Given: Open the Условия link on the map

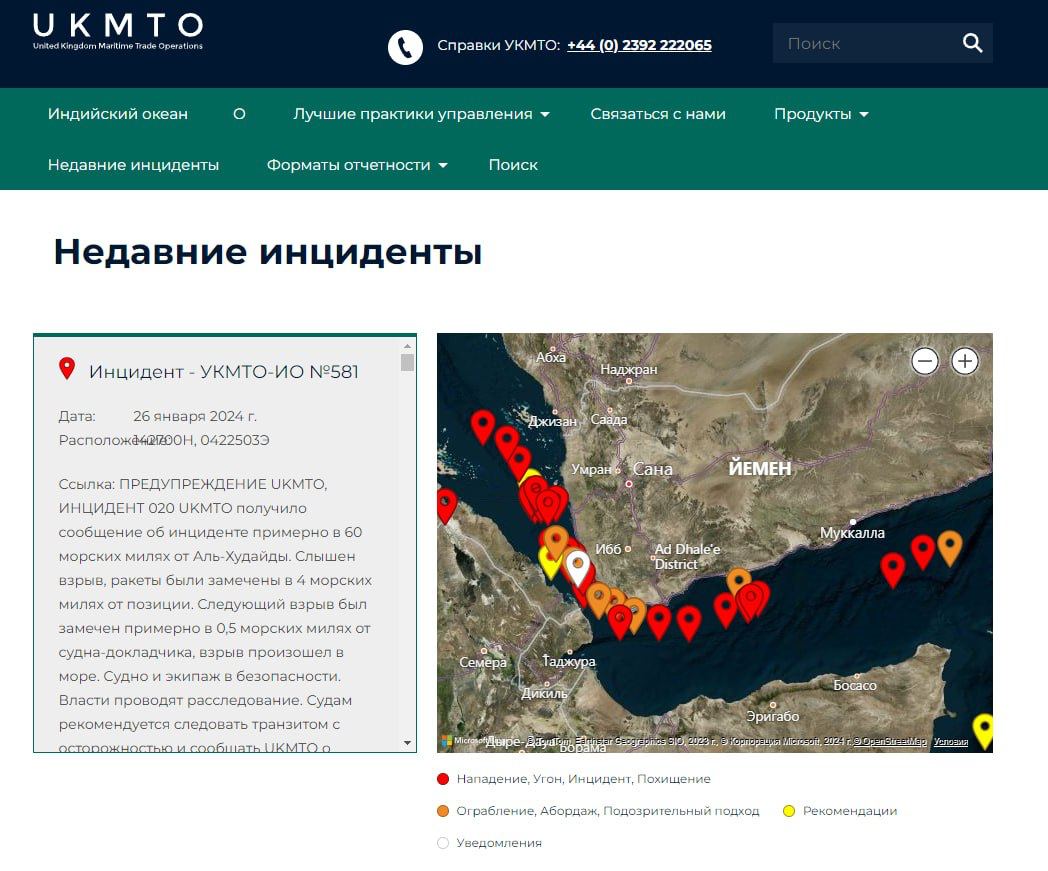Looking at the screenshot, I should click(950, 742).
